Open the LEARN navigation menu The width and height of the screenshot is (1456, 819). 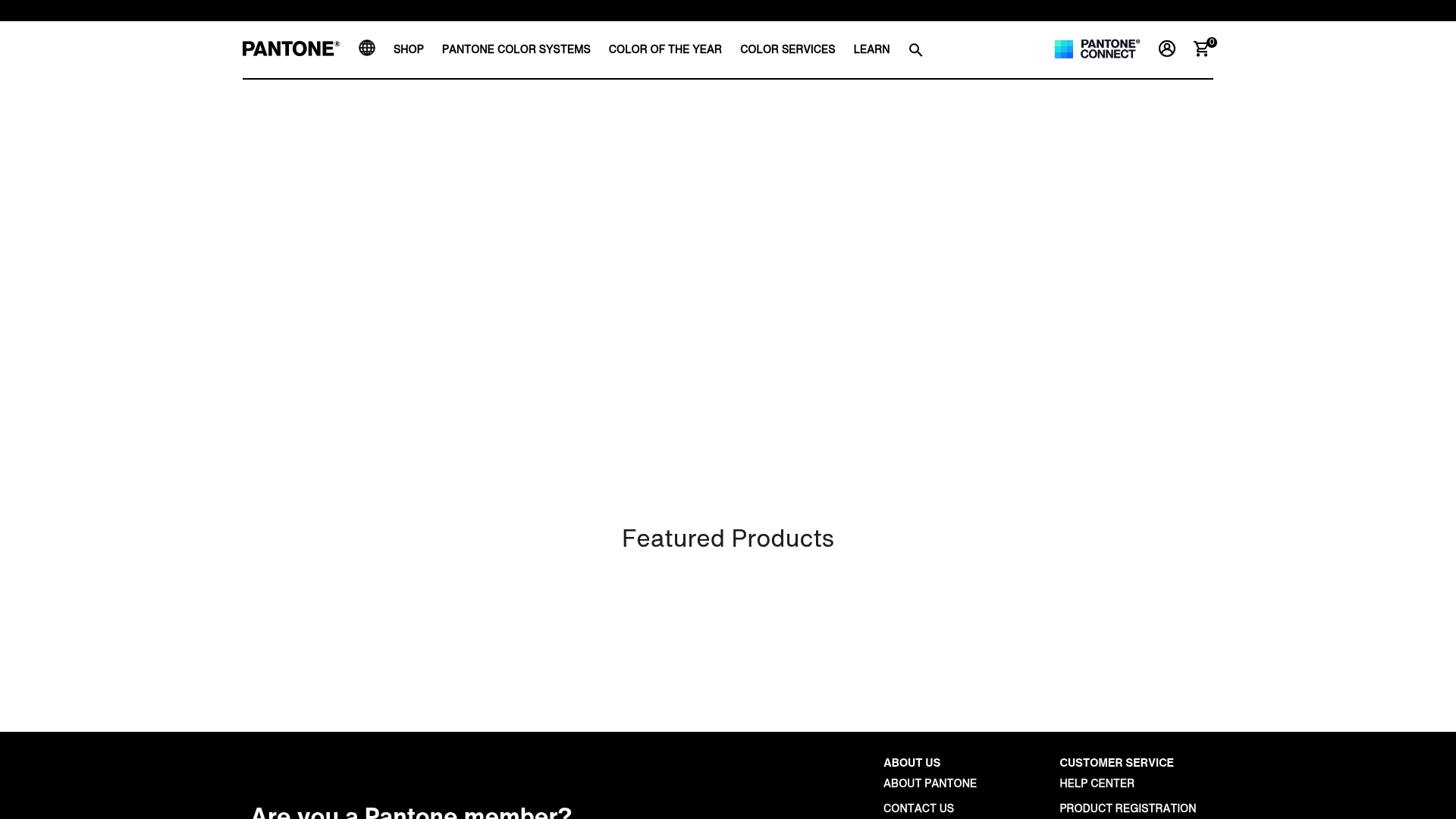pyautogui.click(x=871, y=49)
